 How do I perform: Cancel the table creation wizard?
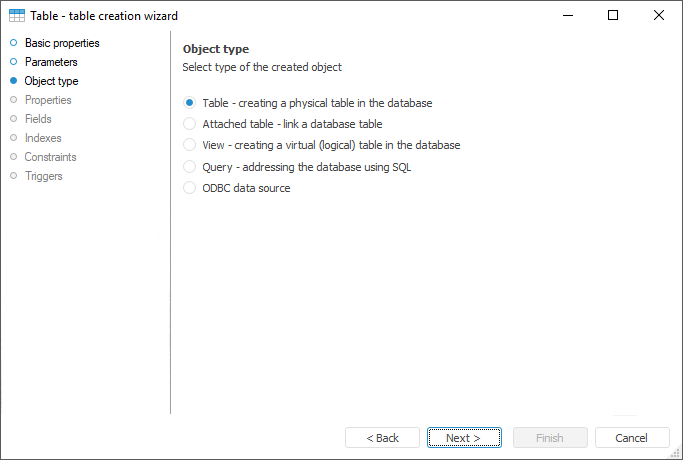632,438
